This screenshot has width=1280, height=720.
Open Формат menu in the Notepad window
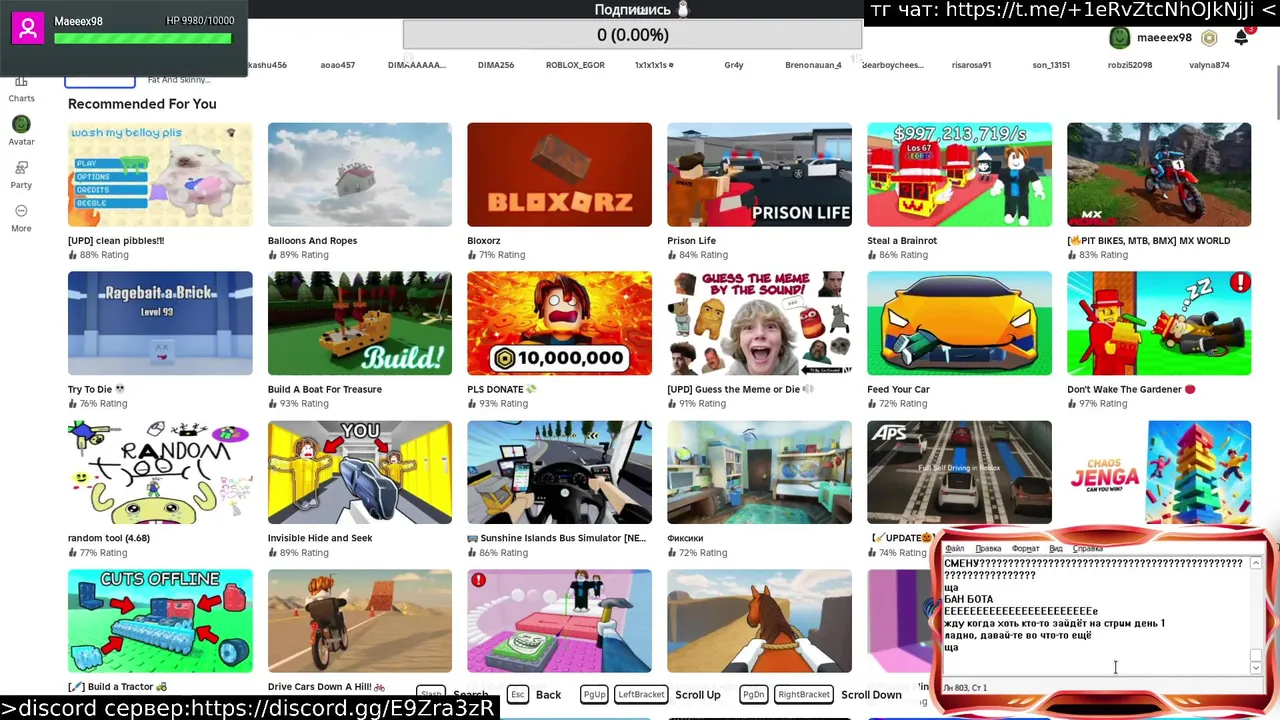click(x=1025, y=548)
